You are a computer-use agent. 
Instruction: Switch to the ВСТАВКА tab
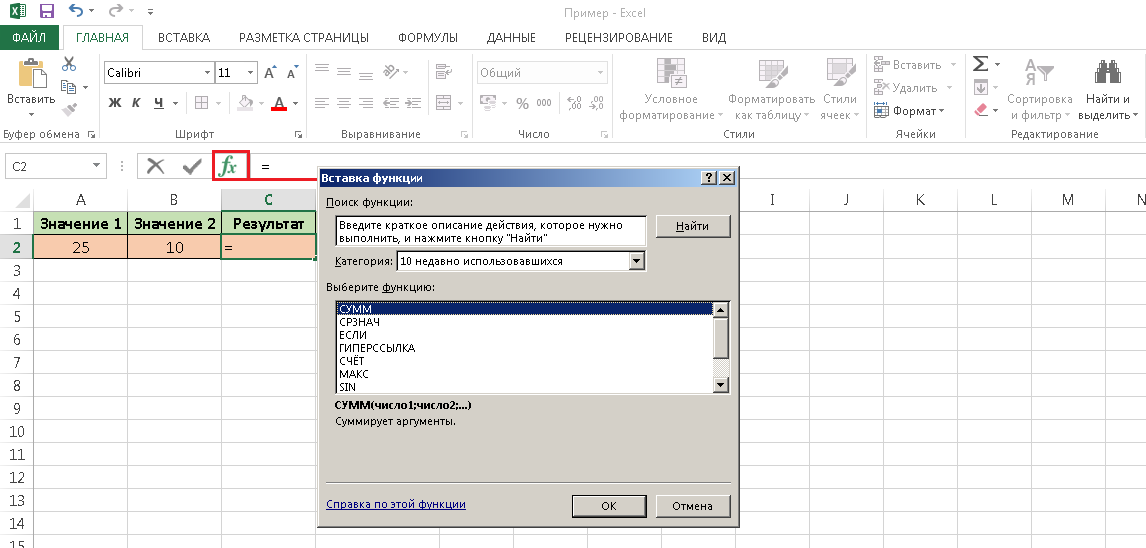click(183, 38)
